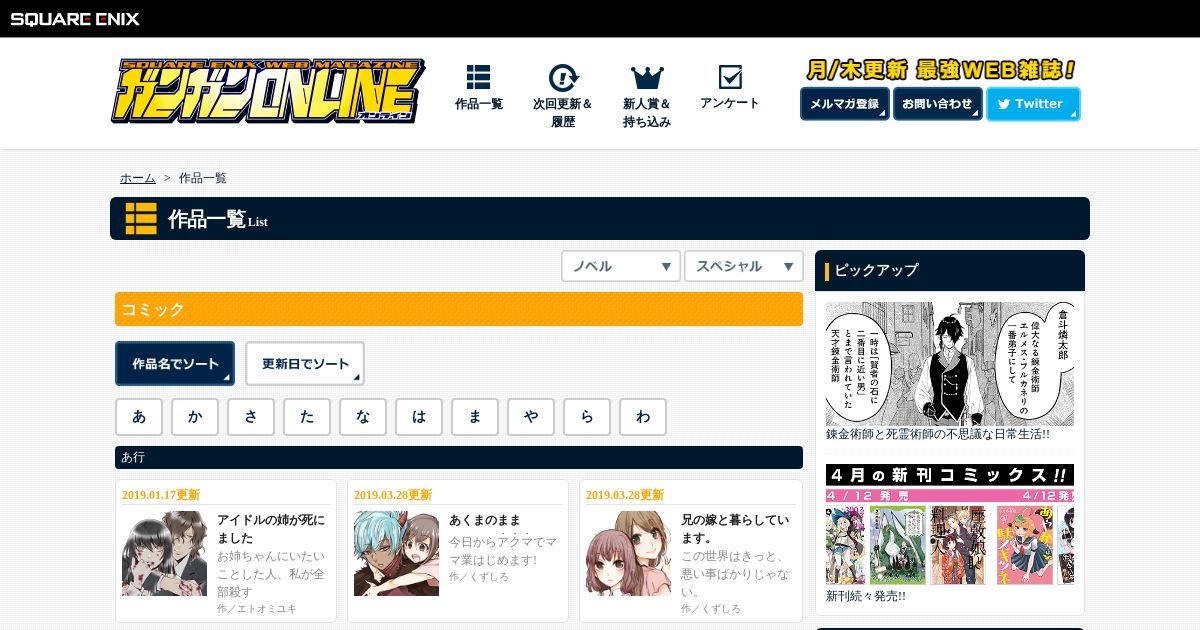Open 次回更新＆履歴 clock icon
The image size is (1200, 630).
pos(563,77)
